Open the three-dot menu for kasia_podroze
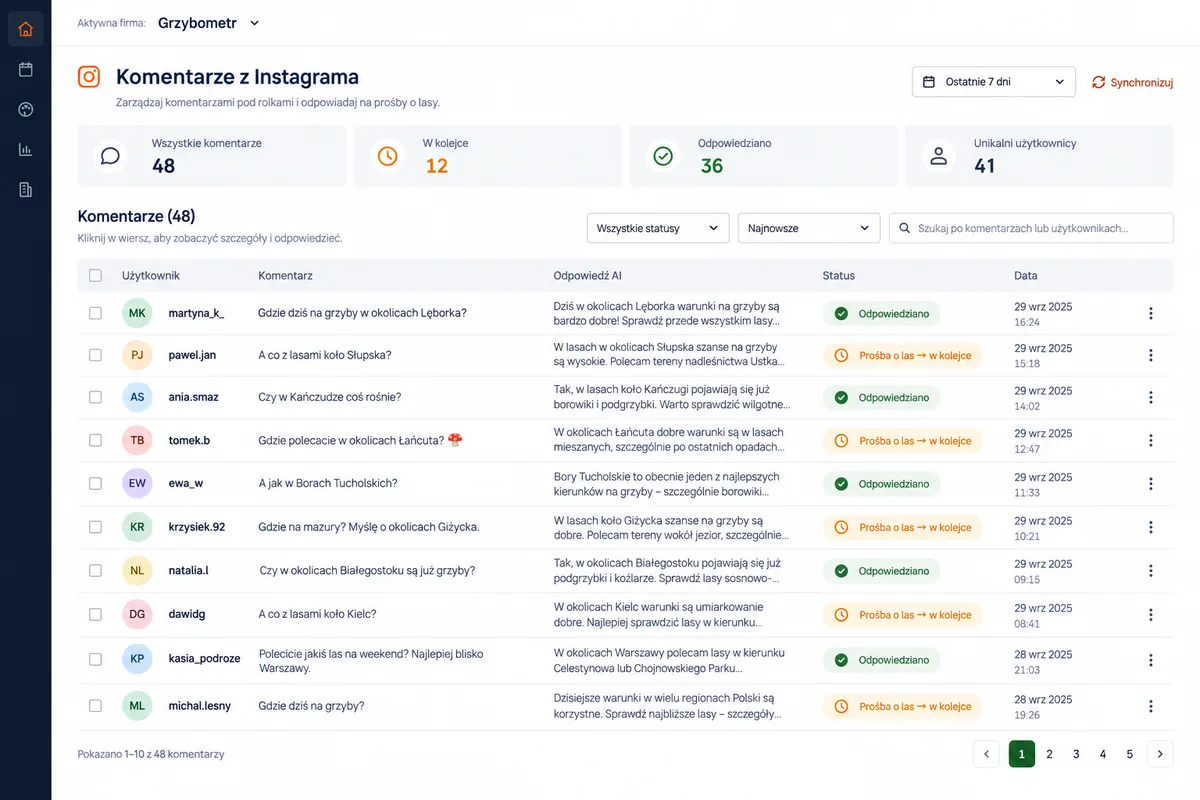Viewport: 1200px width, 800px height. [x=1150, y=660]
